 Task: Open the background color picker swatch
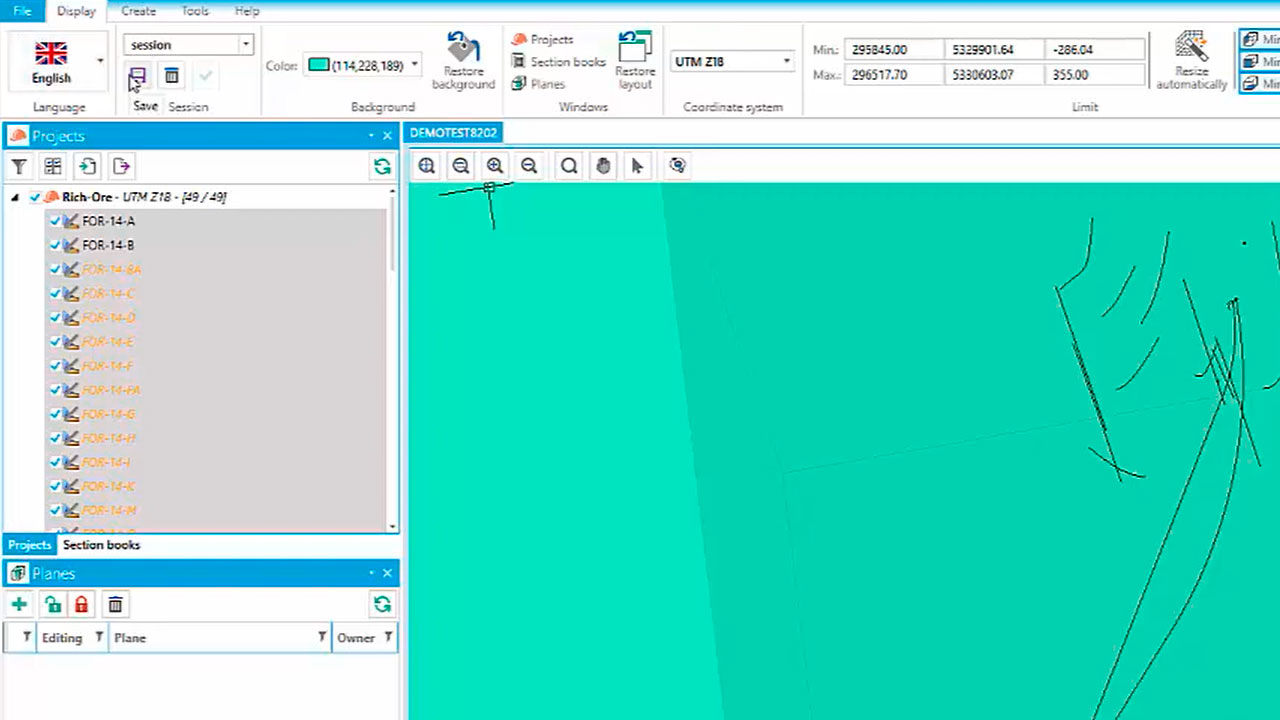[319, 66]
